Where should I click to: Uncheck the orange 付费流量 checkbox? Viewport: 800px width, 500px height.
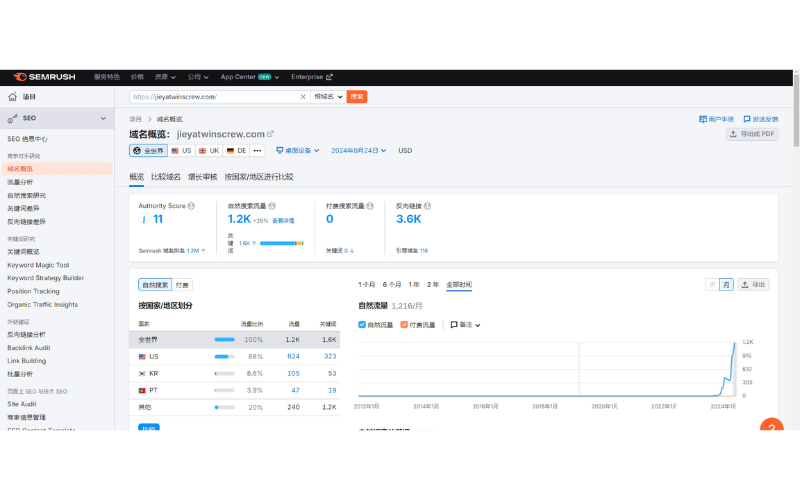(x=404, y=325)
